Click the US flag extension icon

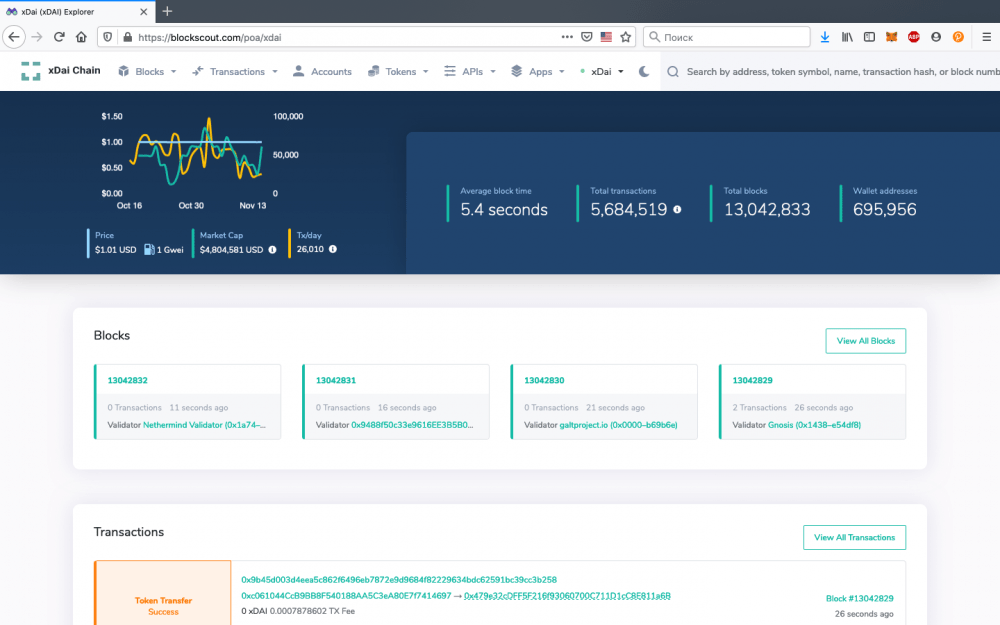(606, 37)
